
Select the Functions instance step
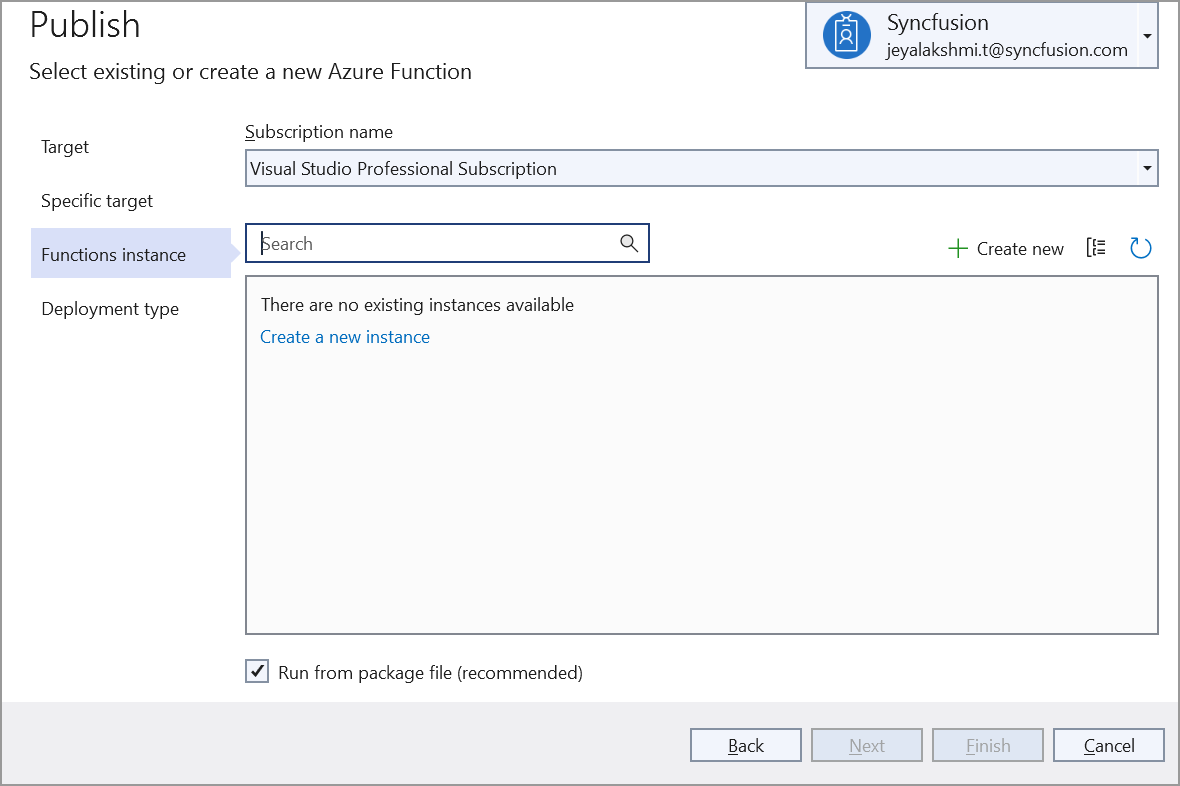113,254
